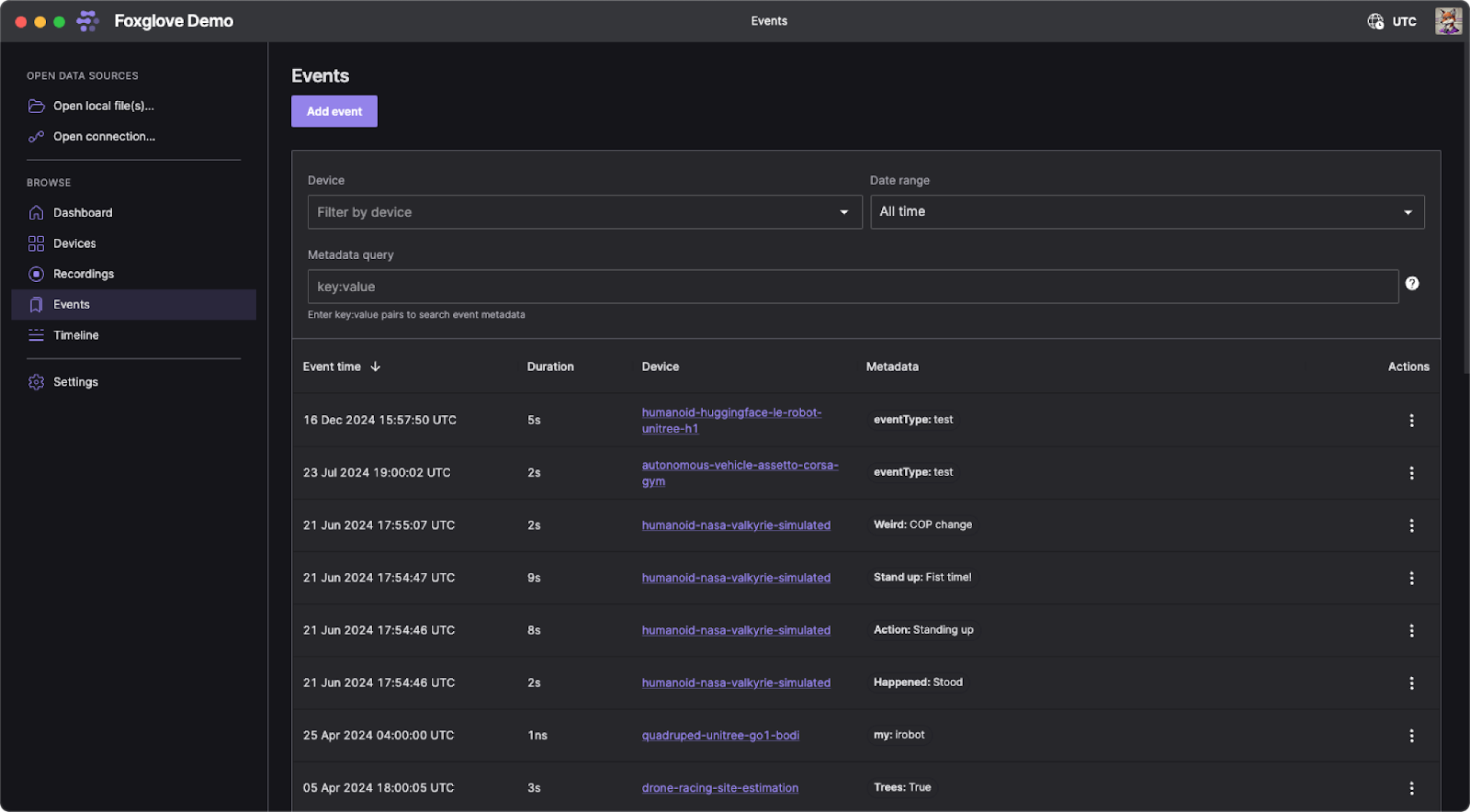
Task: Open actions menu for Weird: COP change event
Action: (x=1411, y=525)
